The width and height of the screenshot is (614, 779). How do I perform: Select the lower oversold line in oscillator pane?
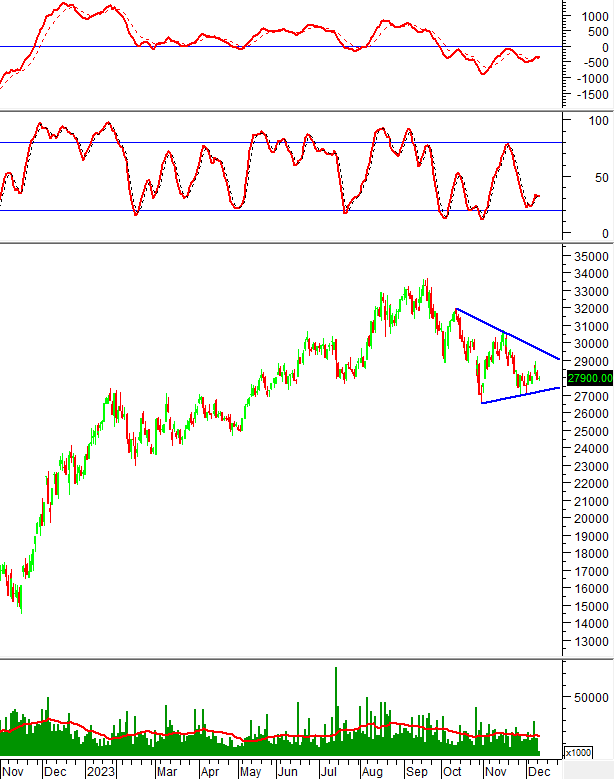[x=281, y=211]
